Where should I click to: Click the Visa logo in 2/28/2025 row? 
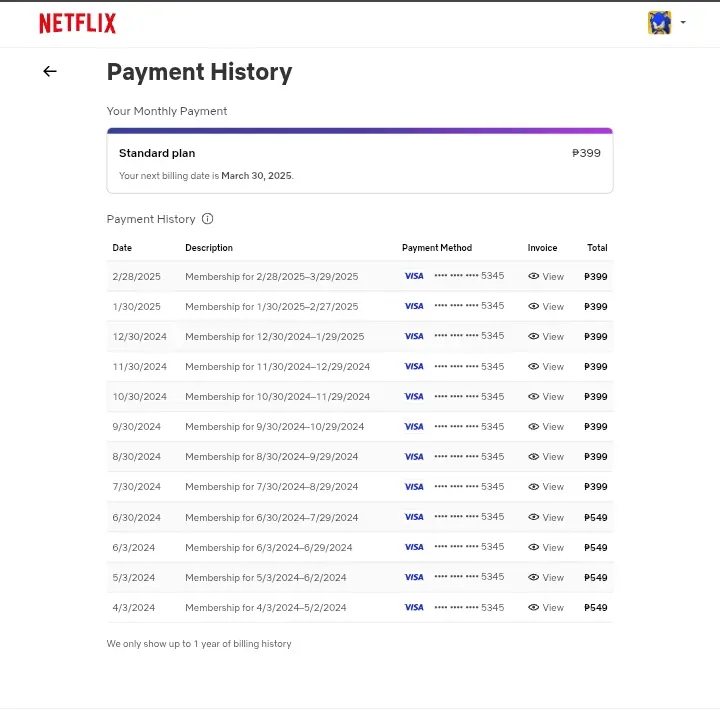pos(414,276)
